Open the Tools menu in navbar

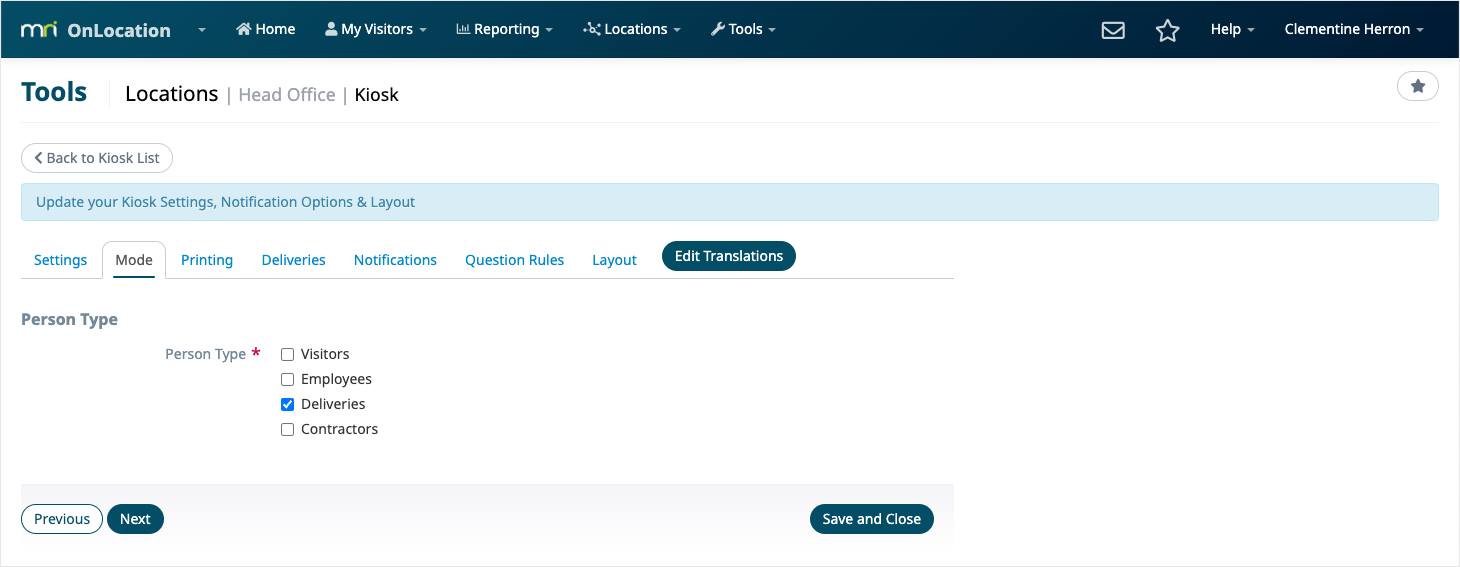pos(743,29)
